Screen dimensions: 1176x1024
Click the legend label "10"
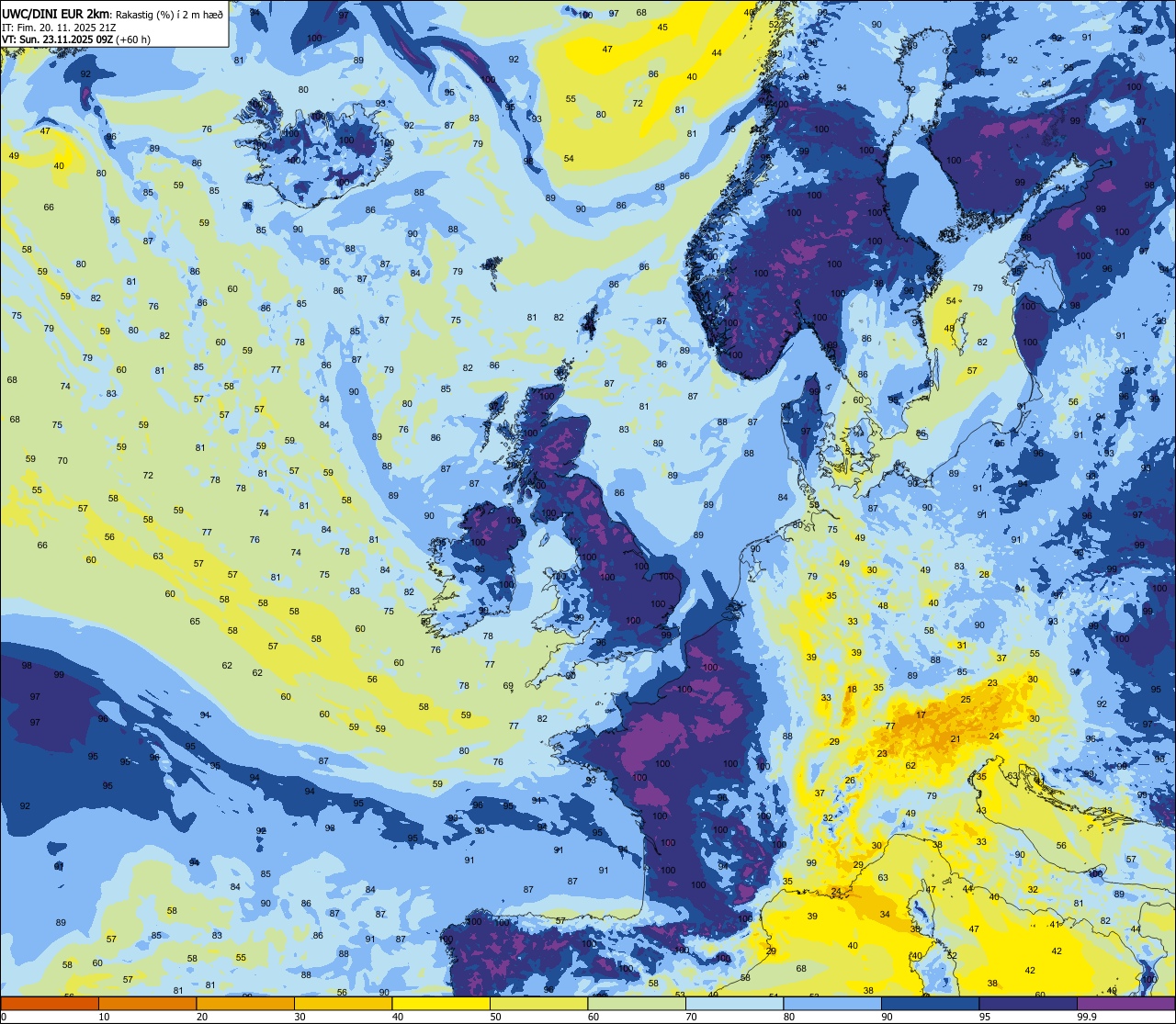tap(104, 1017)
